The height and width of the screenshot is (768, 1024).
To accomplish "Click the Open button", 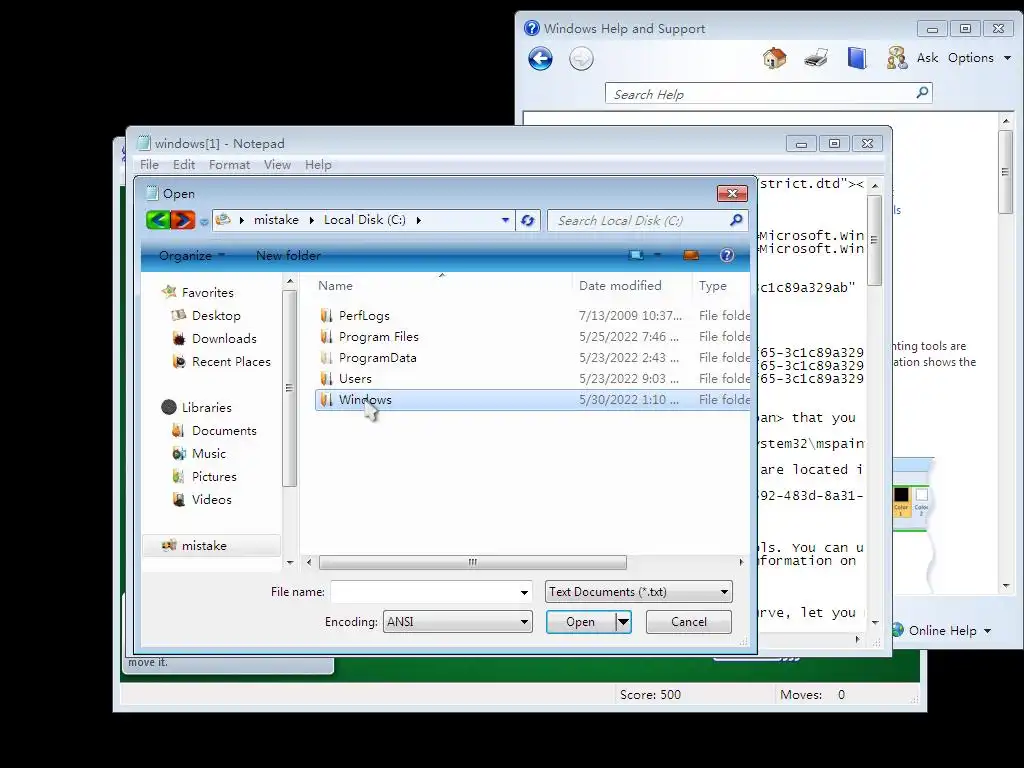I will click(581, 622).
